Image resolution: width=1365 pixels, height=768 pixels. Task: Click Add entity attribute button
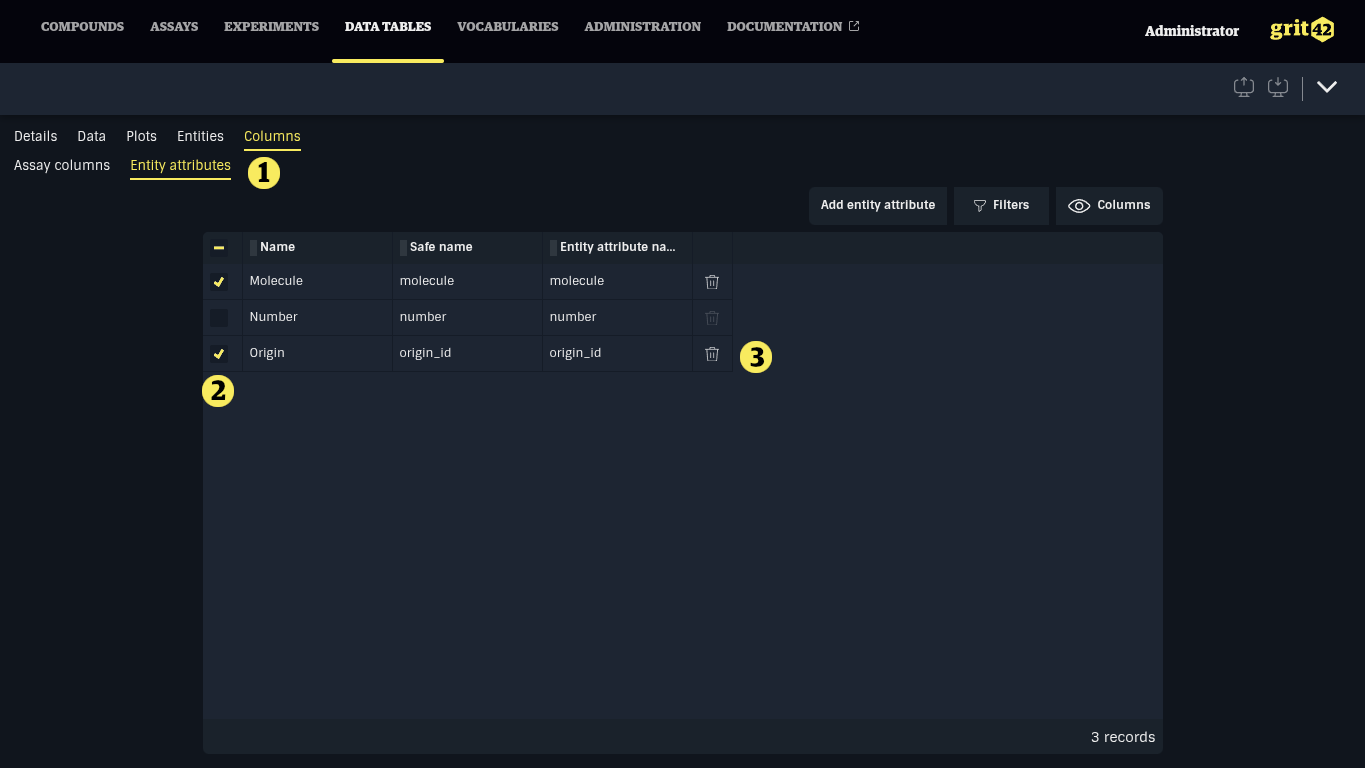click(877, 205)
